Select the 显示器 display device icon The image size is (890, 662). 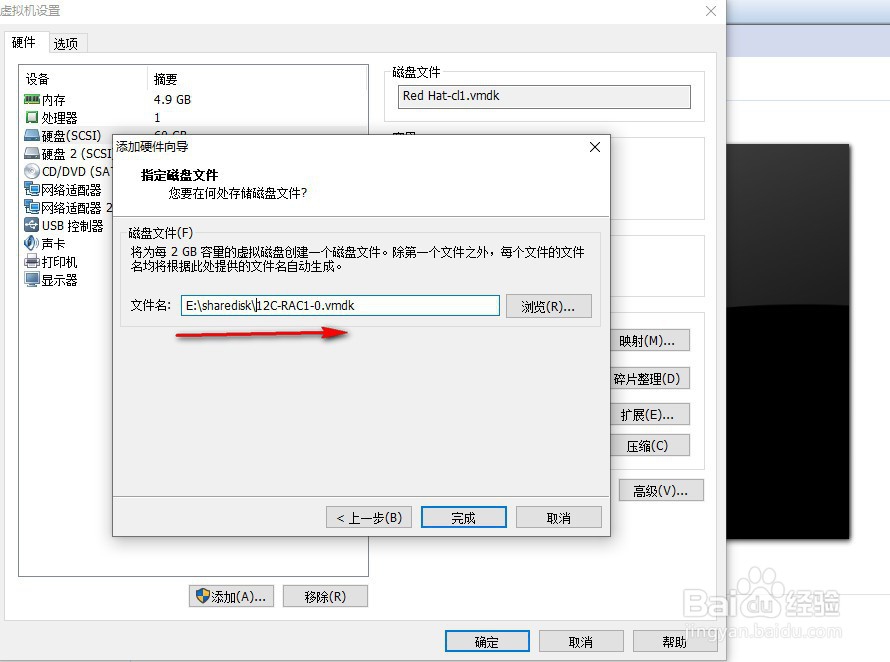click(52, 279)
